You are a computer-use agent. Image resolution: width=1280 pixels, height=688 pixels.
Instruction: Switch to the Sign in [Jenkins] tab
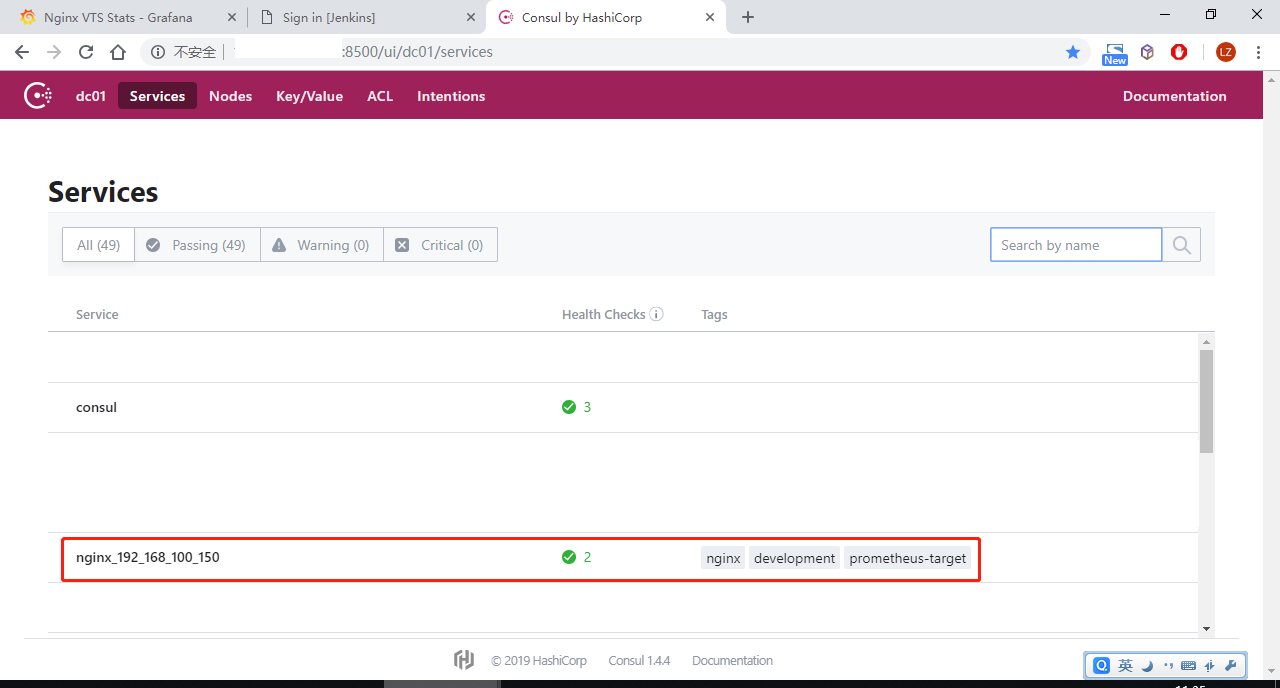click(x=328, y=17)
